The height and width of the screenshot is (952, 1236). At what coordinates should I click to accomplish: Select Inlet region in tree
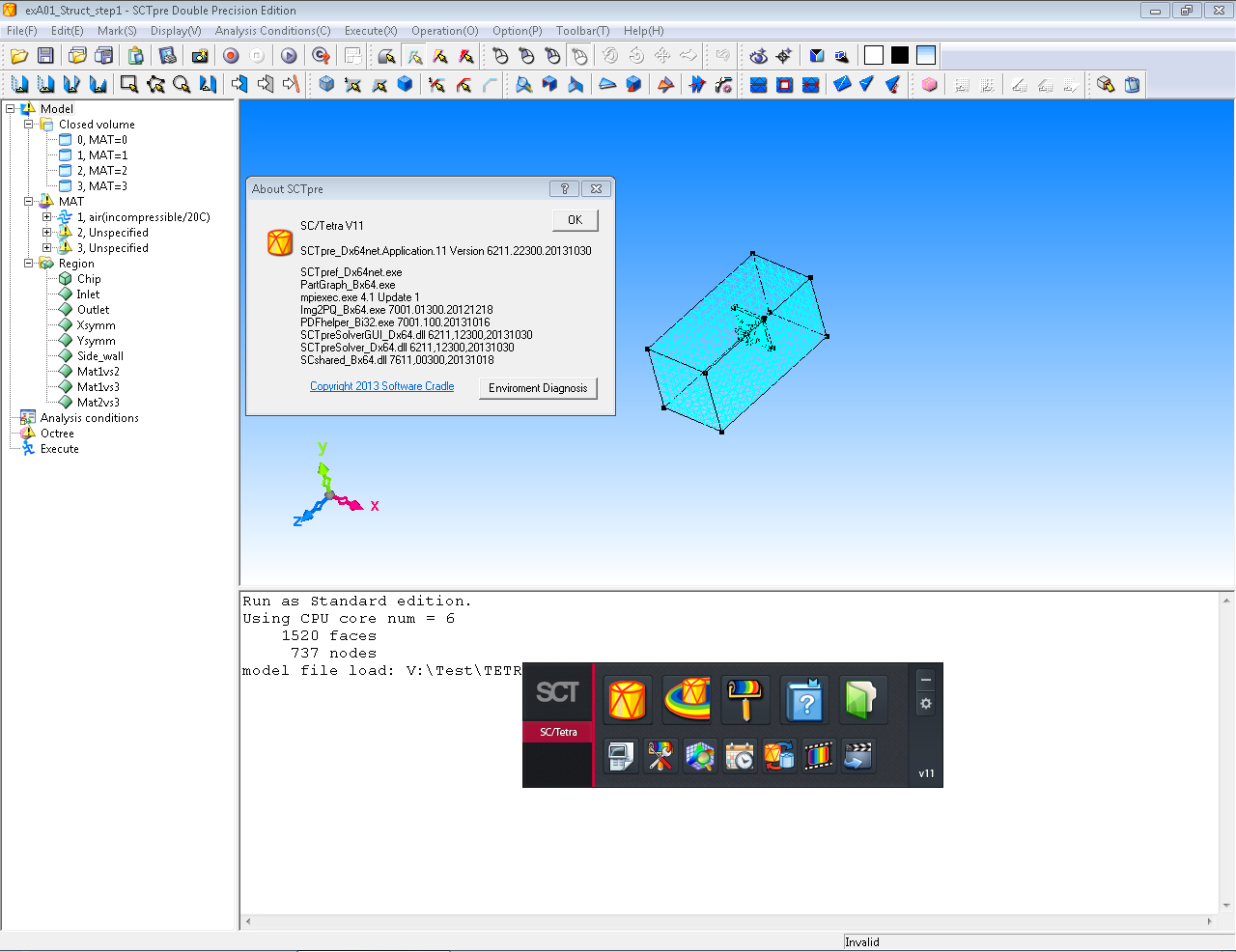[x=88, y=294]
